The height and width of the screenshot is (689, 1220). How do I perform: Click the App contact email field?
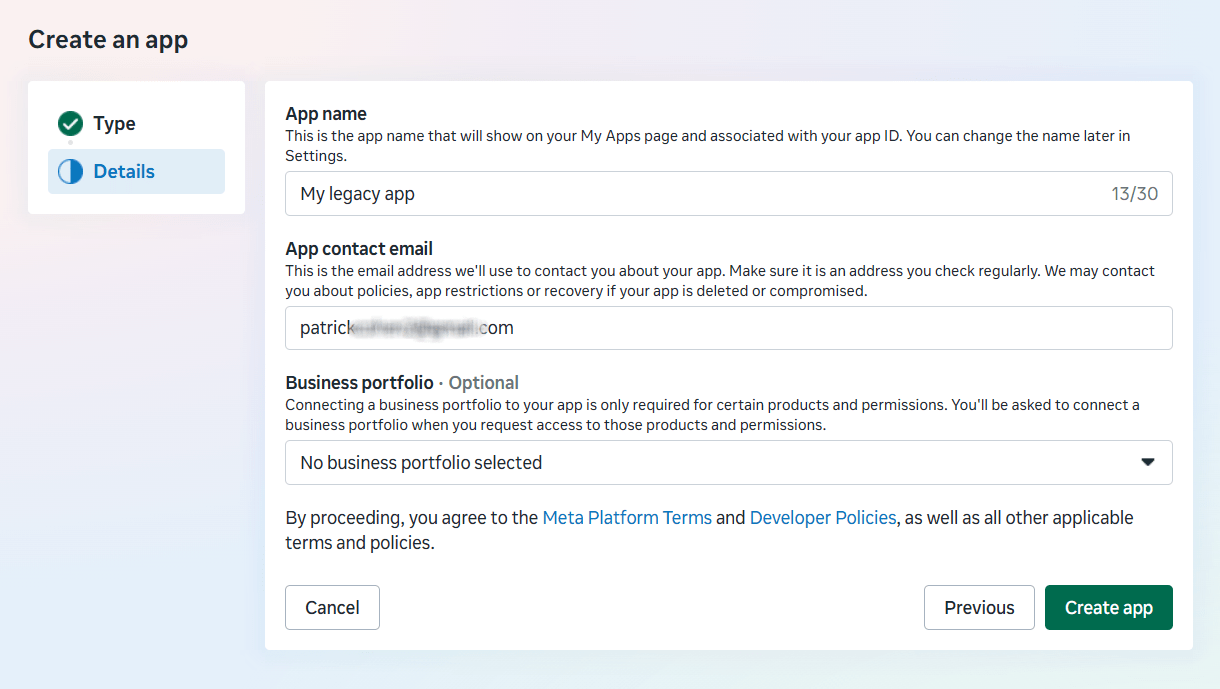click(x=728, y=328)
